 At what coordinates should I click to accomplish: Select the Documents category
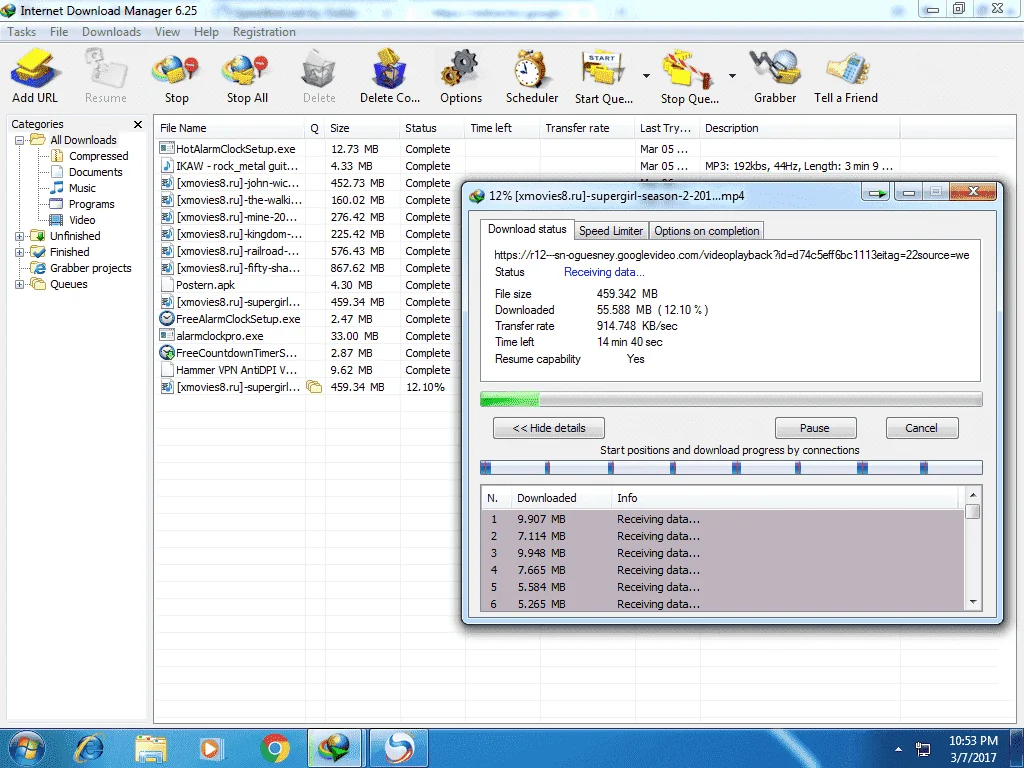pyautogui.click(x=95, y=172)
